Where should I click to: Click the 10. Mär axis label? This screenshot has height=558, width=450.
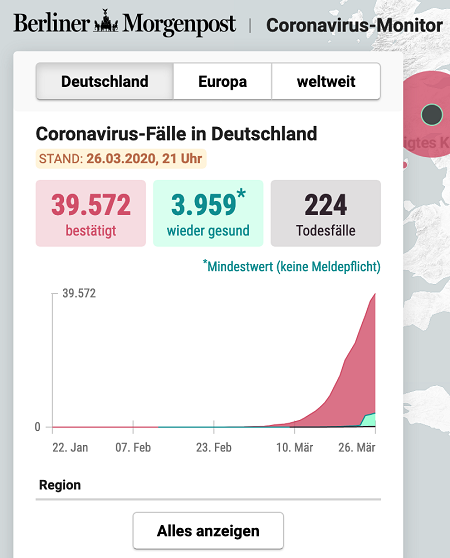tap(295, 447)
